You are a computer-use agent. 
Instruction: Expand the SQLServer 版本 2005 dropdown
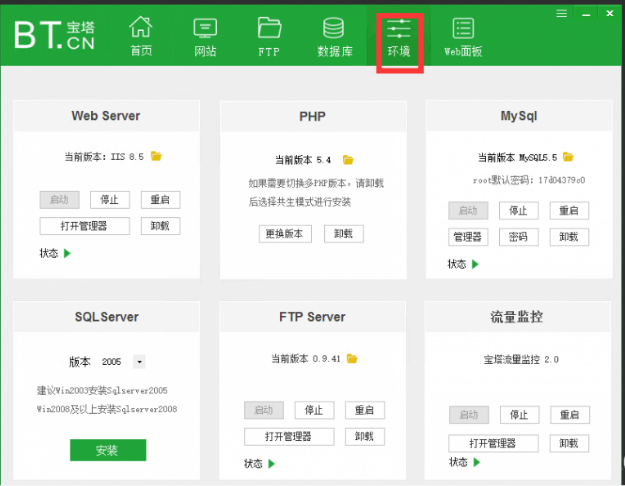click(x=139, y=362)
